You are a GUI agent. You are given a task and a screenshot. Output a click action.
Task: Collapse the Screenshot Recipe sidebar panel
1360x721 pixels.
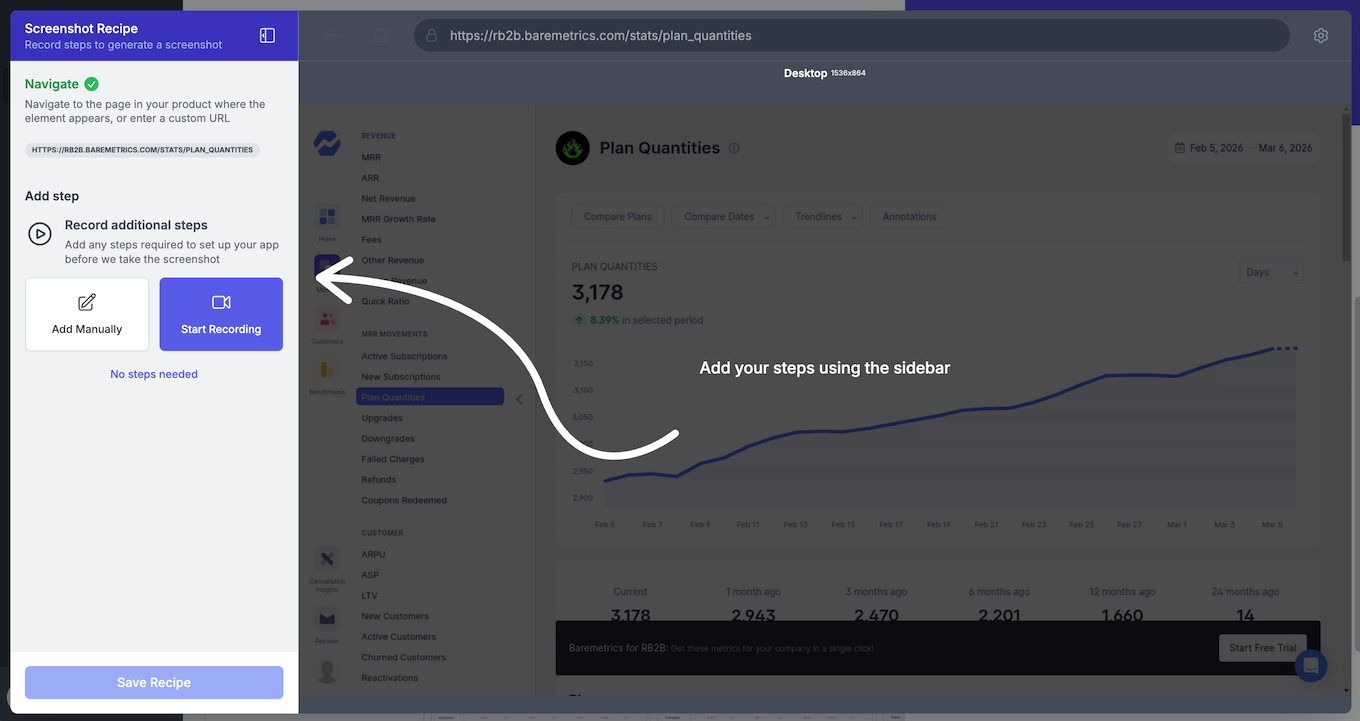pyautogui.click(x=267, y=35)
